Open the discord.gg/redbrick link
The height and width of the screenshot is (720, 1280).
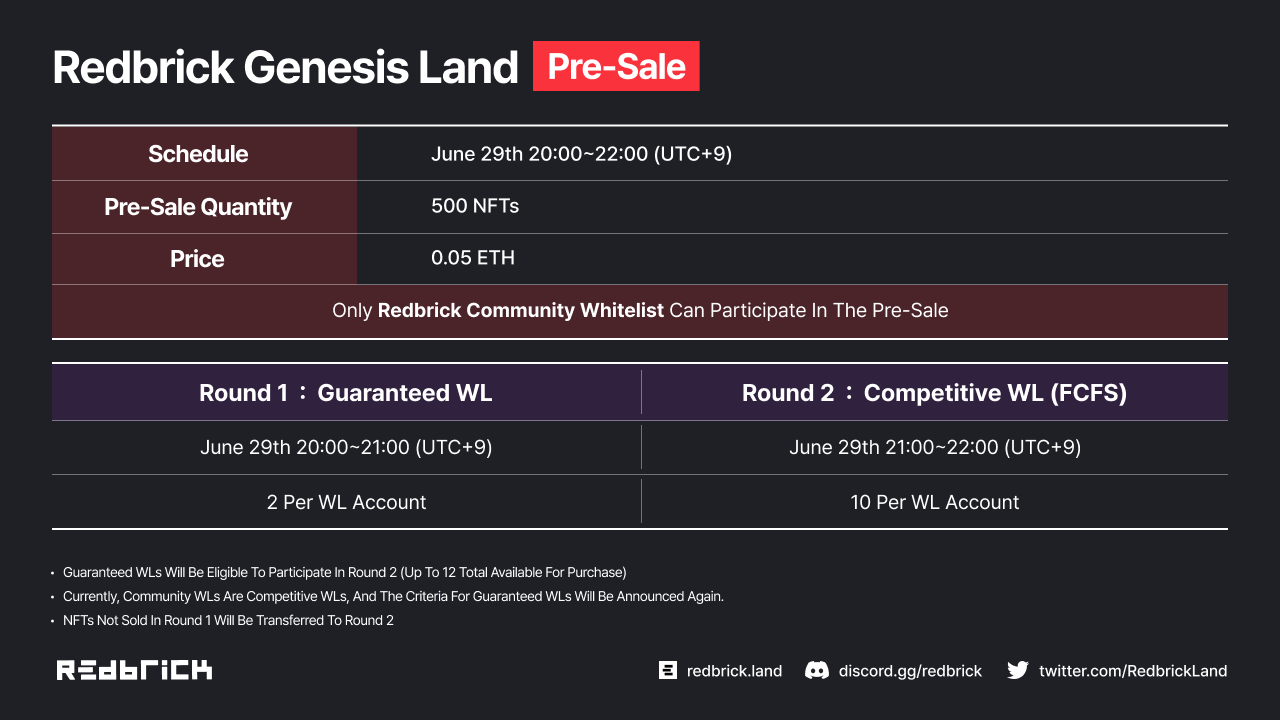coord(910,670)
